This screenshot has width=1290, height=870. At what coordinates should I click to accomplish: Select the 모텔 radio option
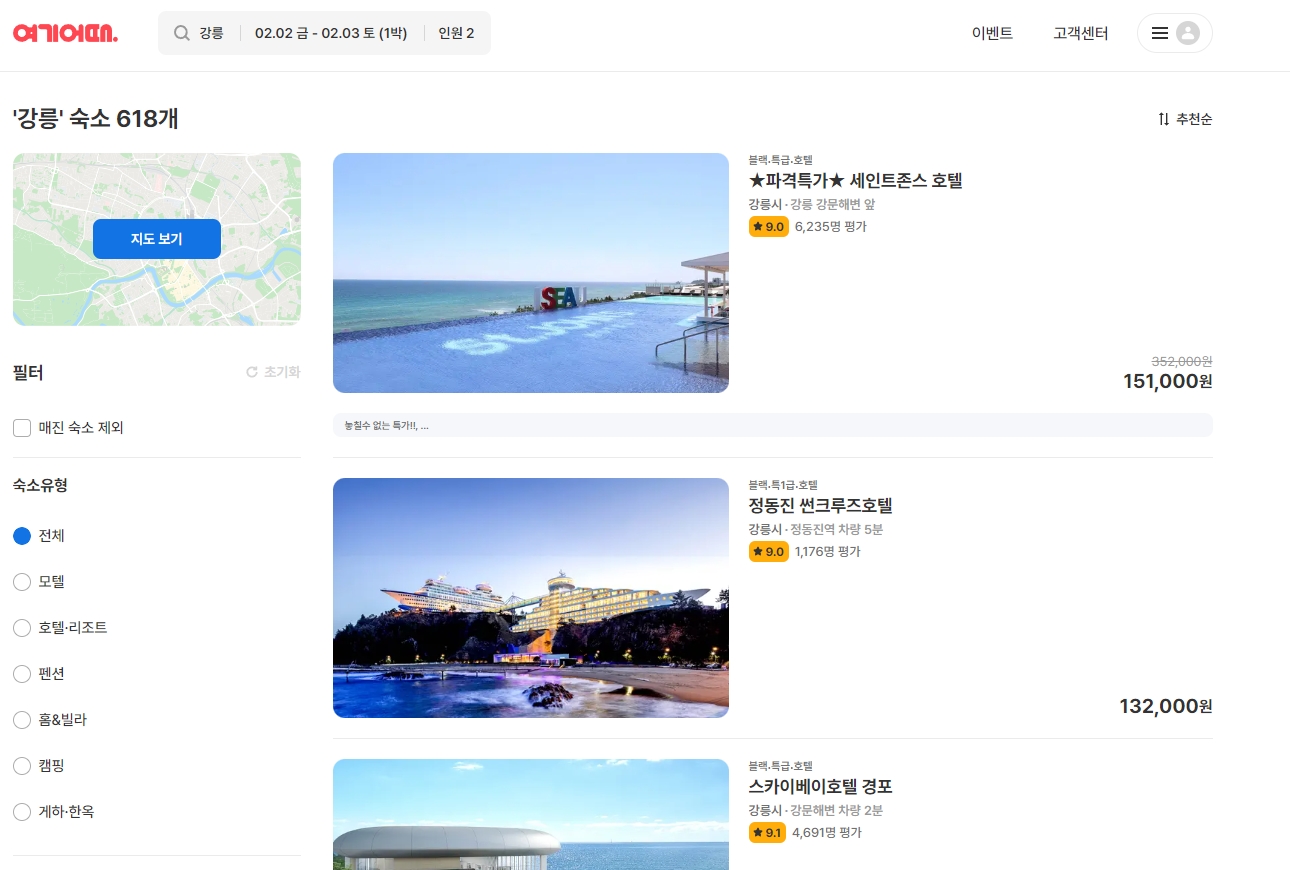tap(22, 582)
